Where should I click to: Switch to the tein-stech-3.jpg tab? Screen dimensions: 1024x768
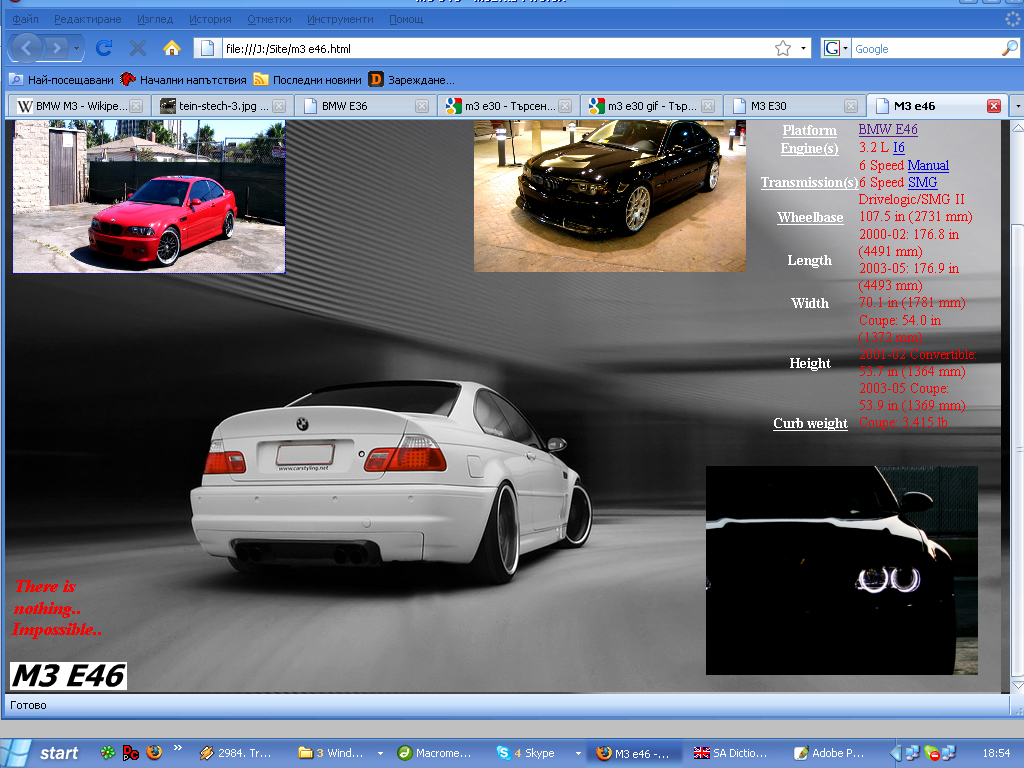coord(223,106)
